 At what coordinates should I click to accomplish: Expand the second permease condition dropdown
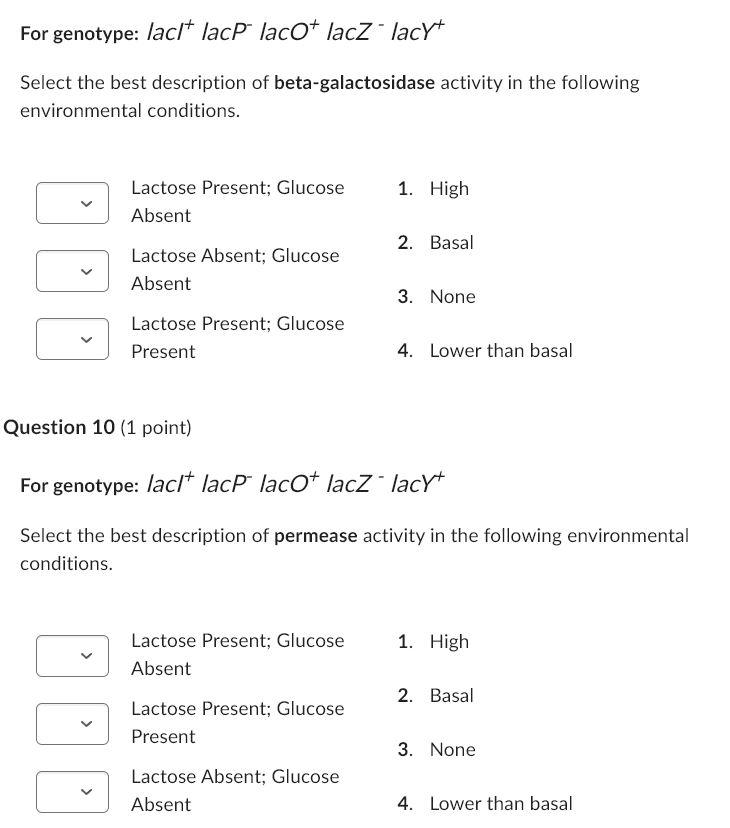click(72, 723)
